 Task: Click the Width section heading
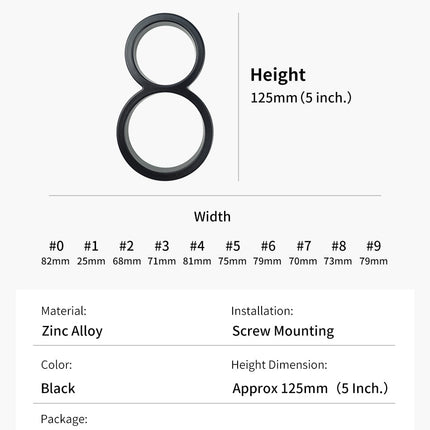pyautogui.click(x=212, y=217)
